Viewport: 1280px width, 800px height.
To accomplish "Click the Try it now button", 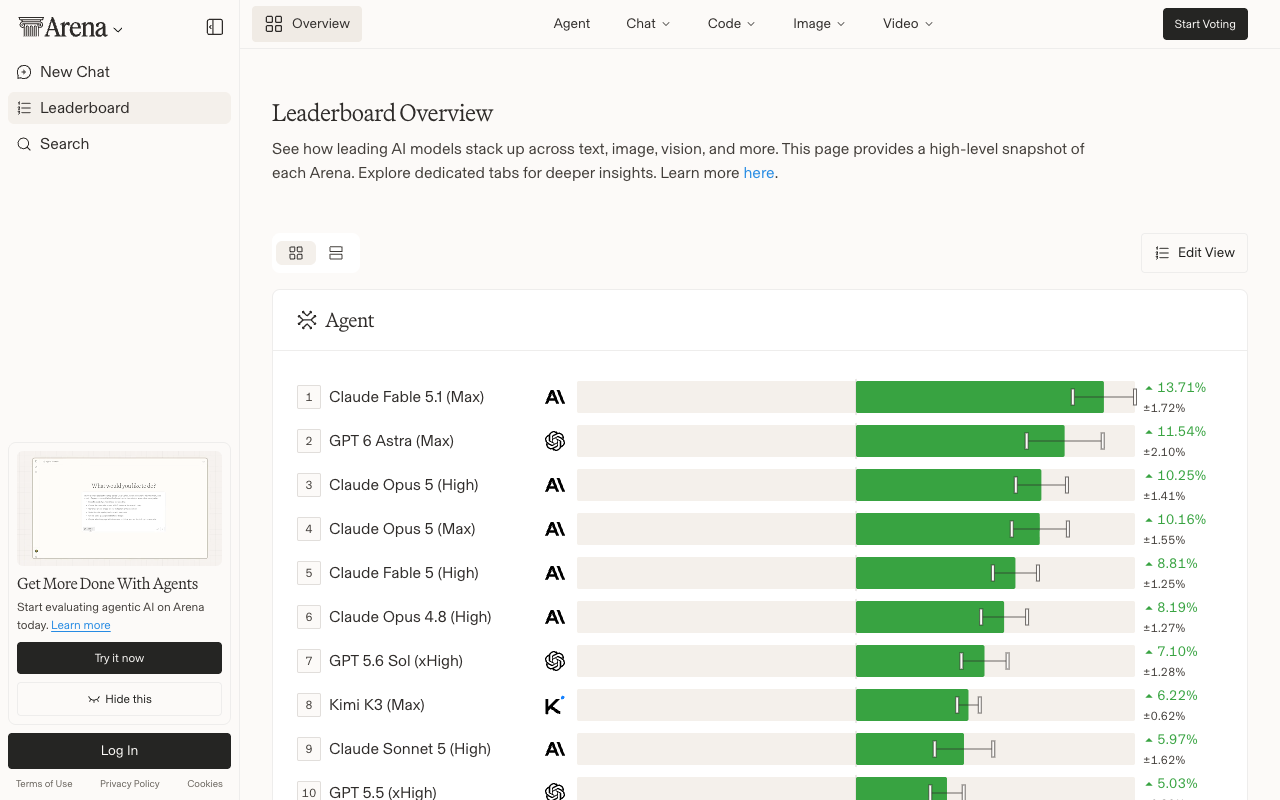I will tap(119, 658).
